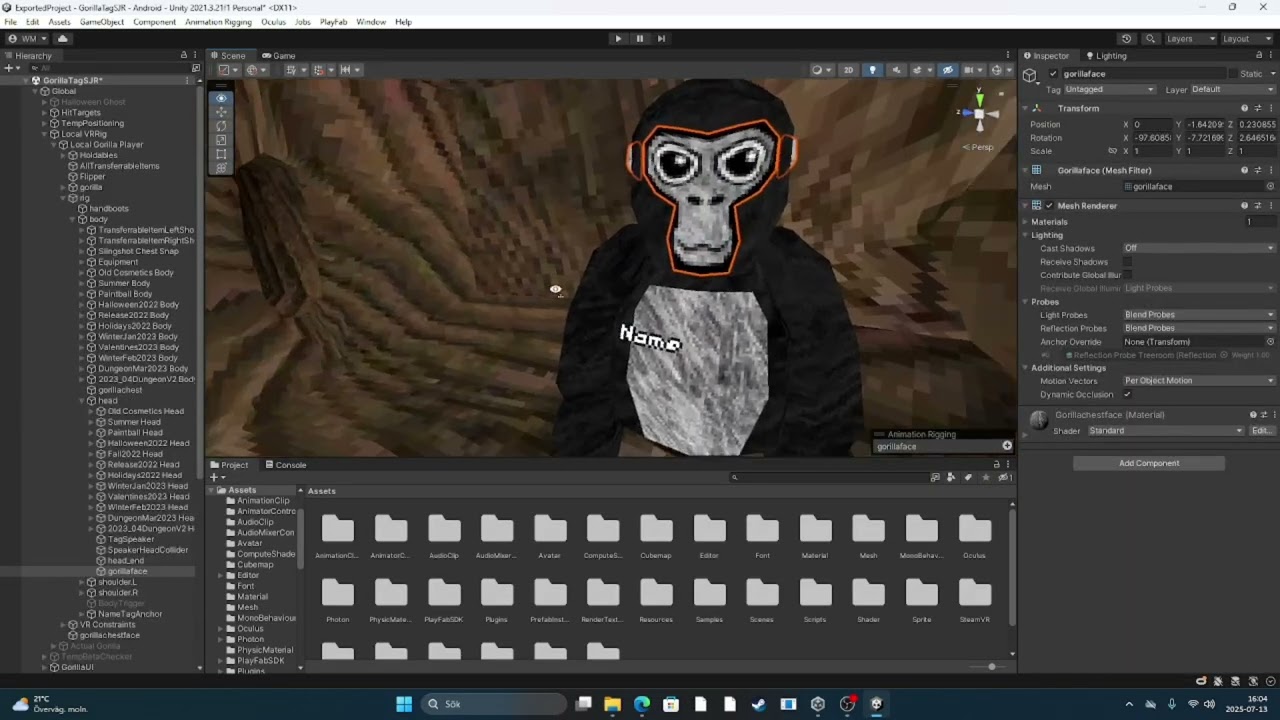Collapse the head node in Hierarchy
The image size is (1280, 720).
click(83, 401)
